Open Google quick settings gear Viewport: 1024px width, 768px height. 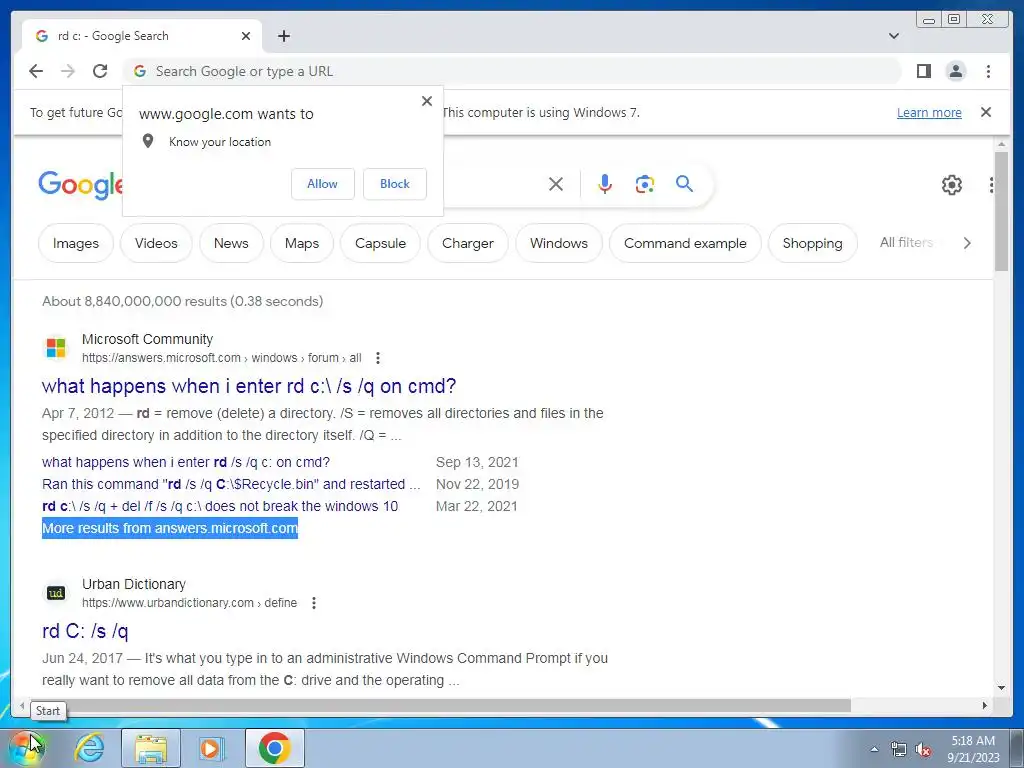click(952, 185)
